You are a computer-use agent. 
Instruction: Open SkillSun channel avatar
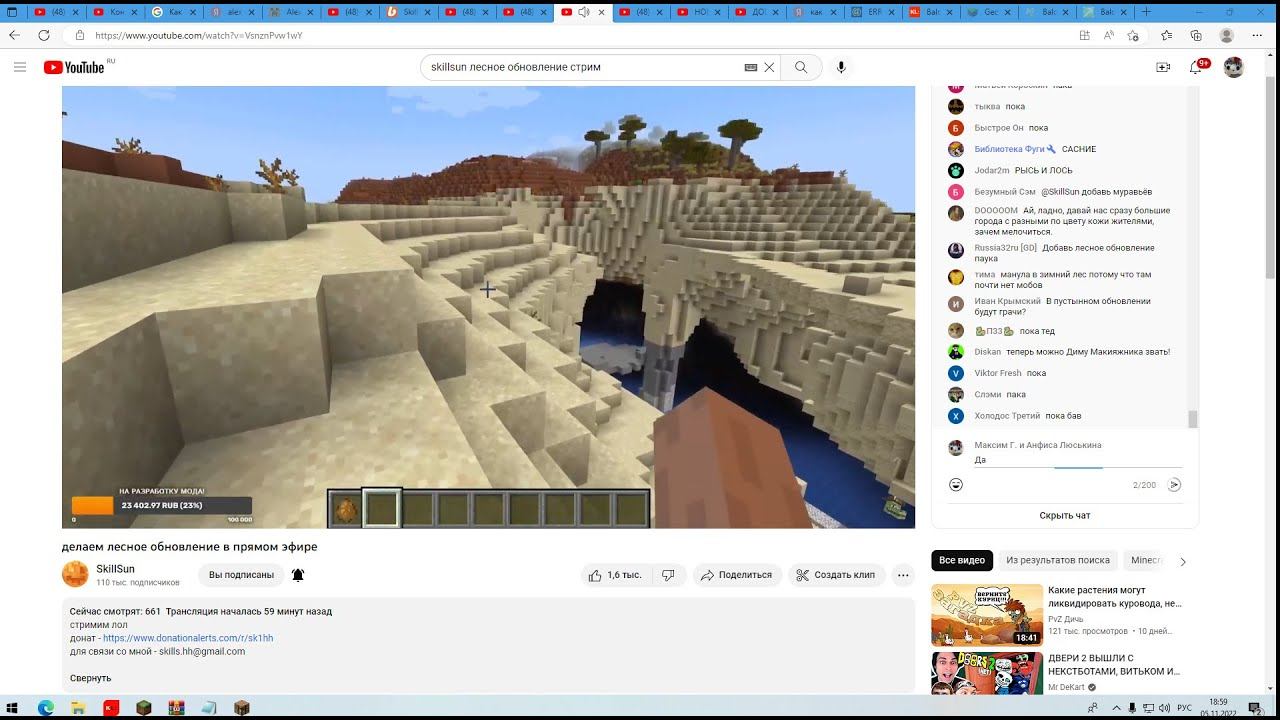pos(75,574)
